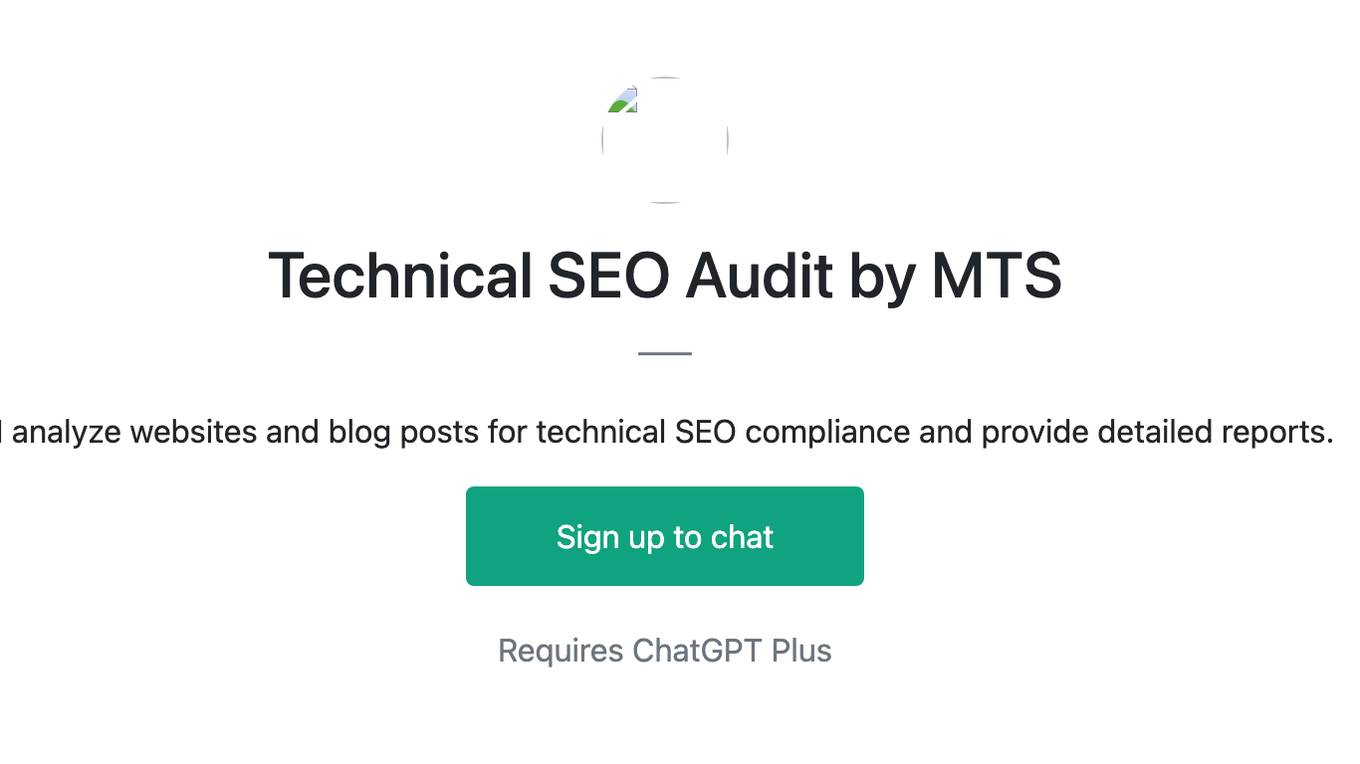Click the word Technical in the title

(x=400, y=275)
